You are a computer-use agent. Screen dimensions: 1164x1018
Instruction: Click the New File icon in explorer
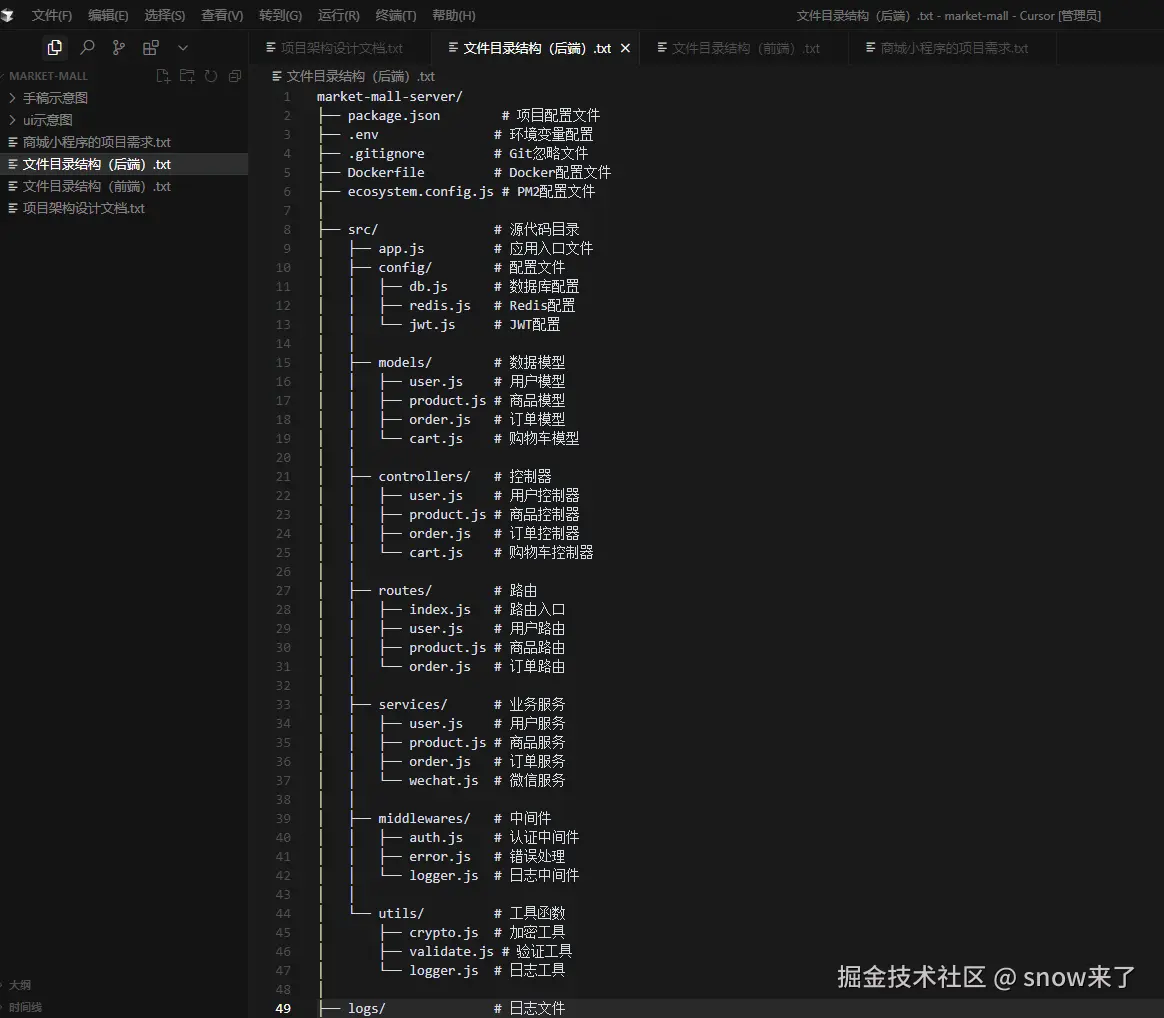(x=163, y=76)
